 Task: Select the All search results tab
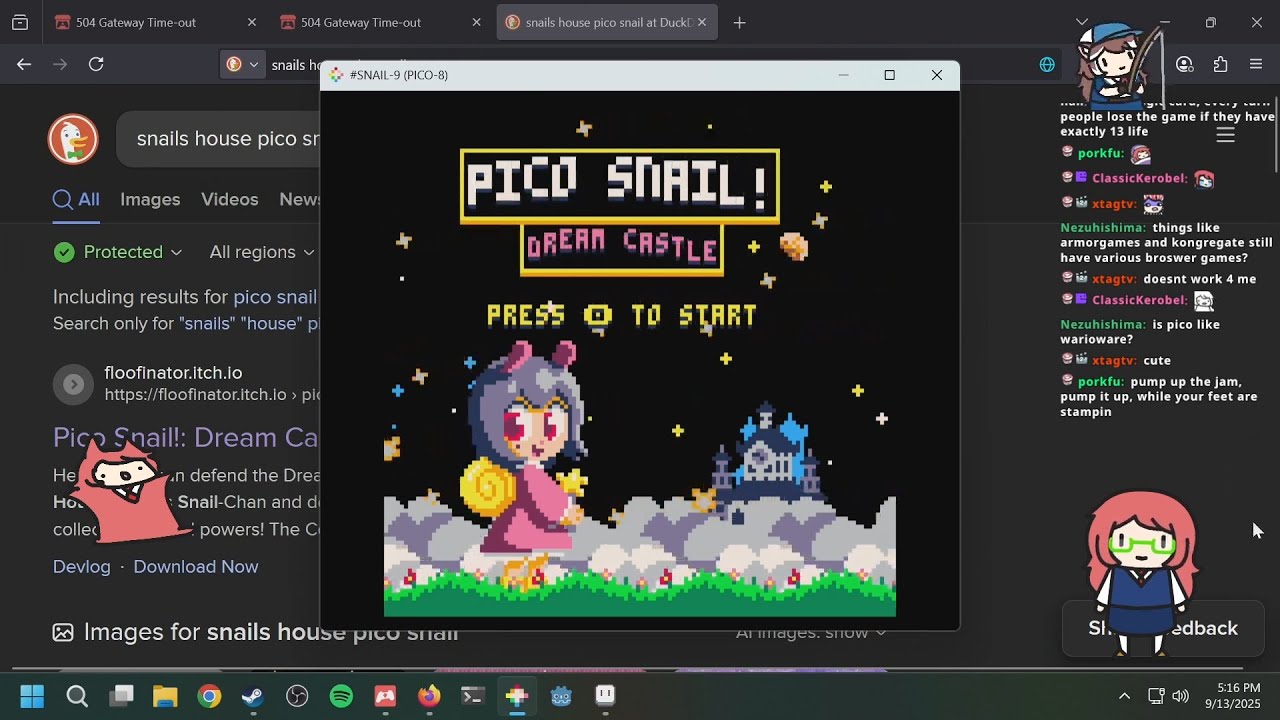[x=76, y=199]
